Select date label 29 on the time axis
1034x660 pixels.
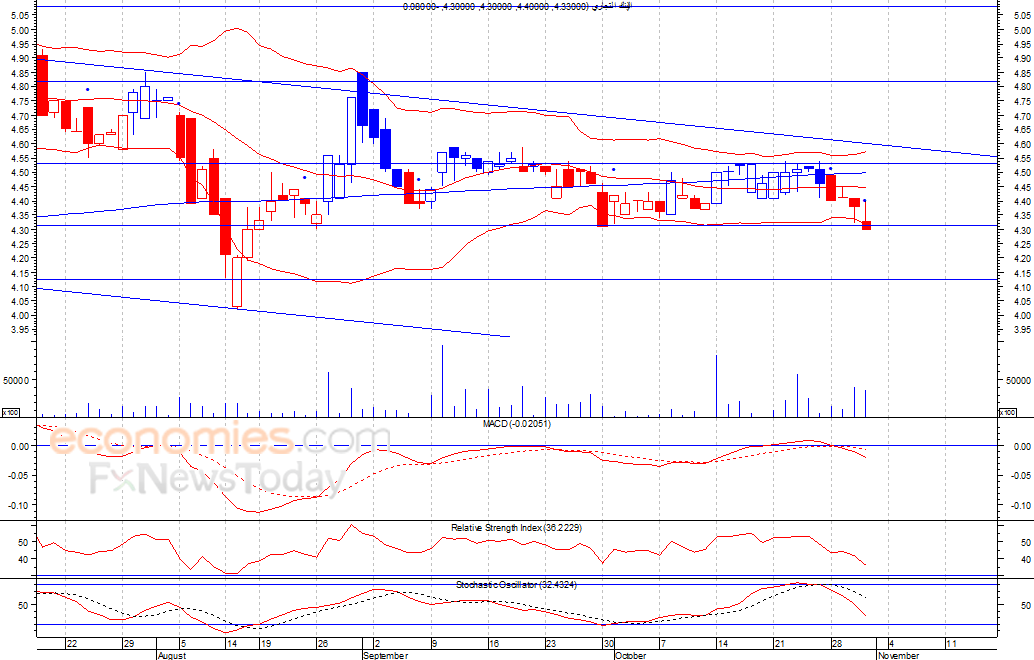(129, 644)
